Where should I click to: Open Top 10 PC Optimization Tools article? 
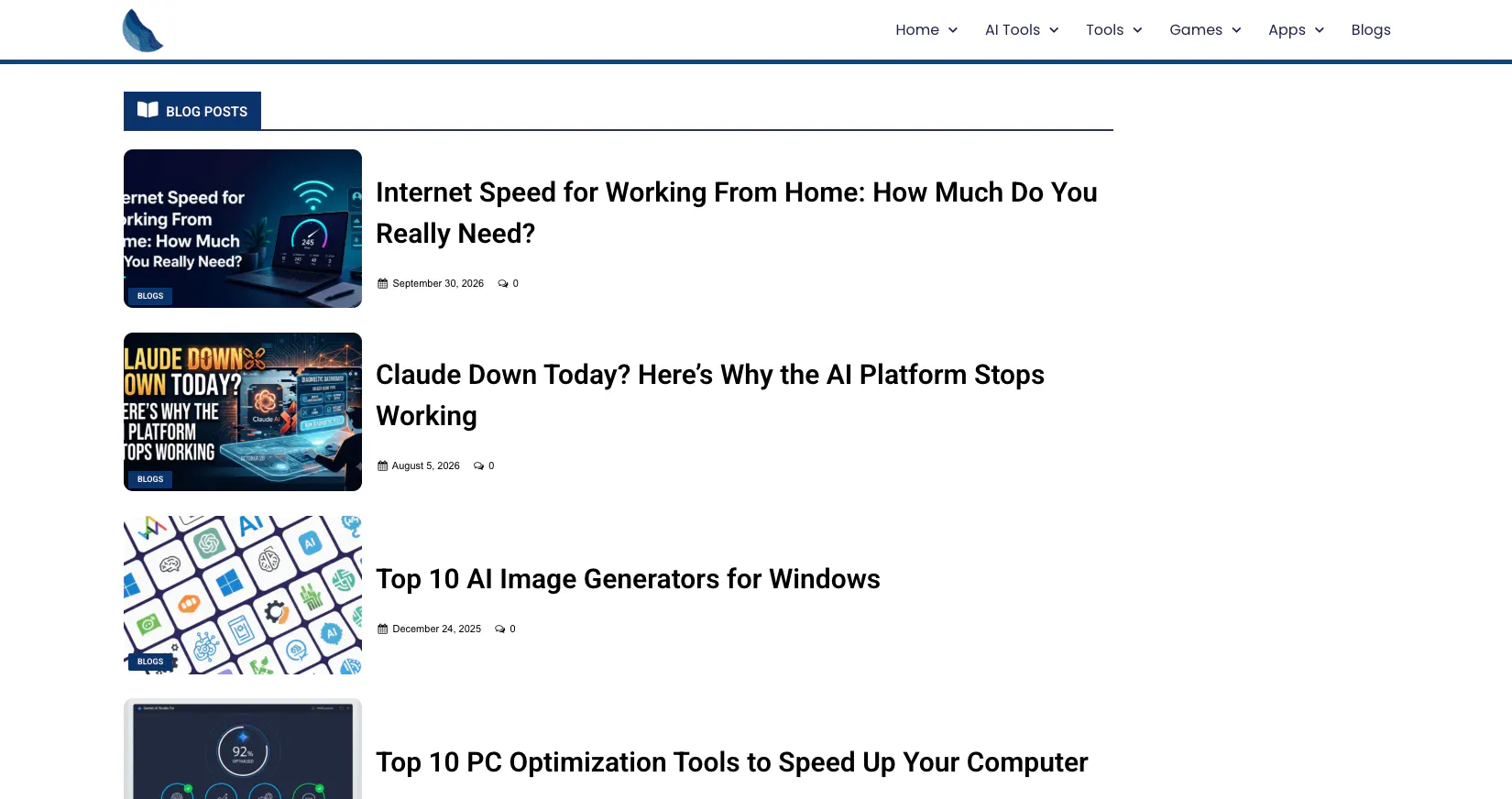(732, 762)
